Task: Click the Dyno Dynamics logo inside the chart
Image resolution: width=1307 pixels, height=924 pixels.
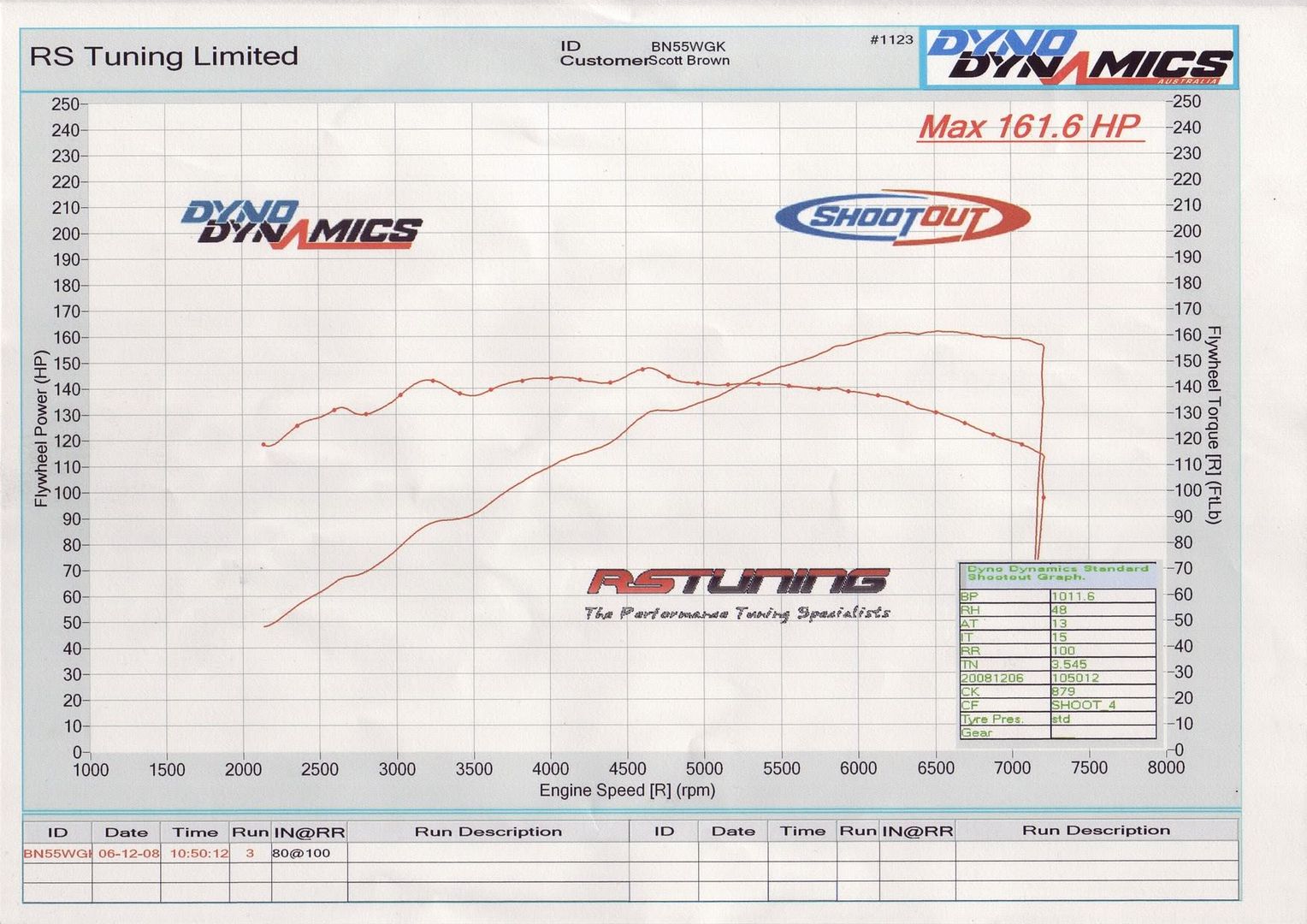Action: pyautogui.click(x=300, y=225)
